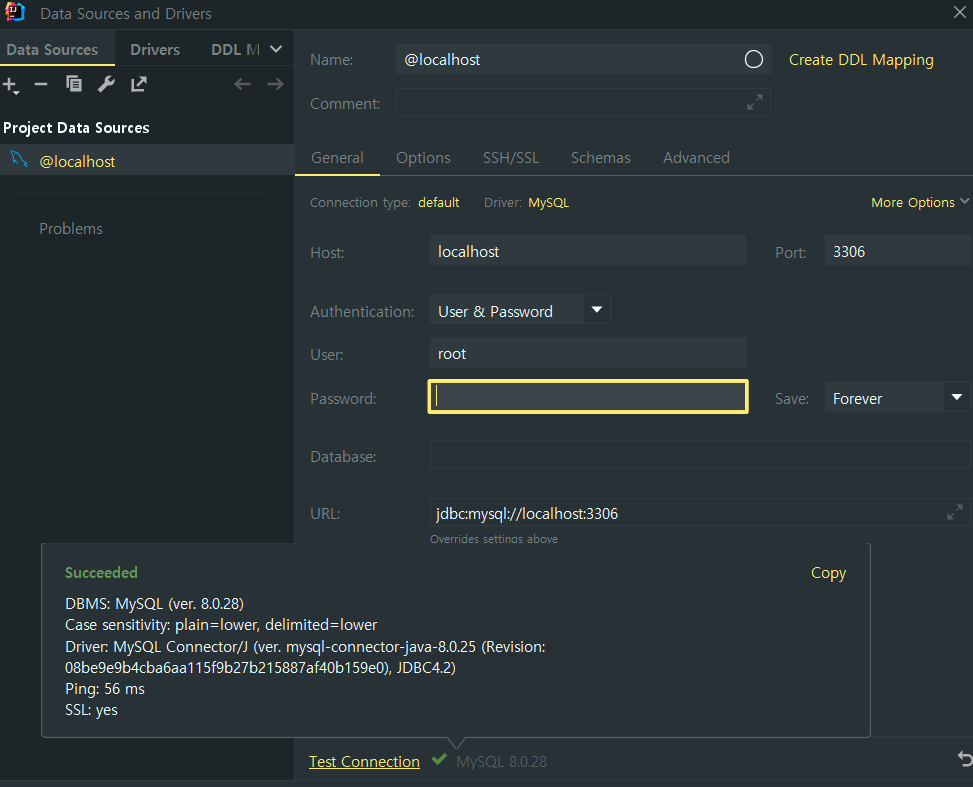Screen dimensions: 973x787
Task: Click the User input field
Action: point(588,353)
